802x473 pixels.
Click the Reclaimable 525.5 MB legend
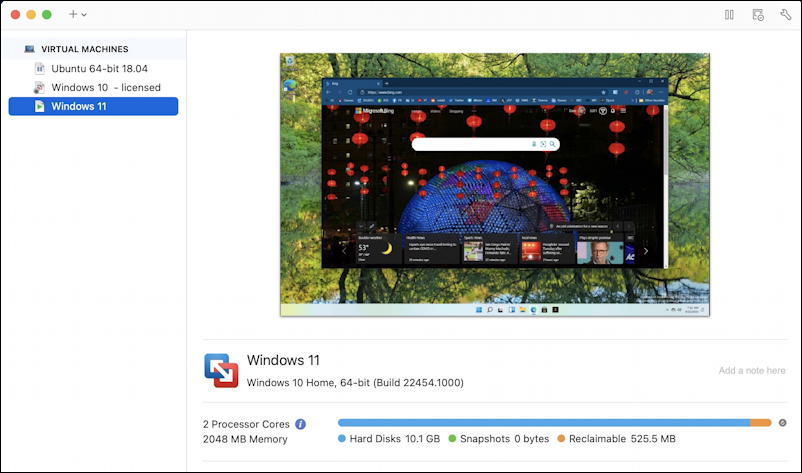click(x=616, y=439)
